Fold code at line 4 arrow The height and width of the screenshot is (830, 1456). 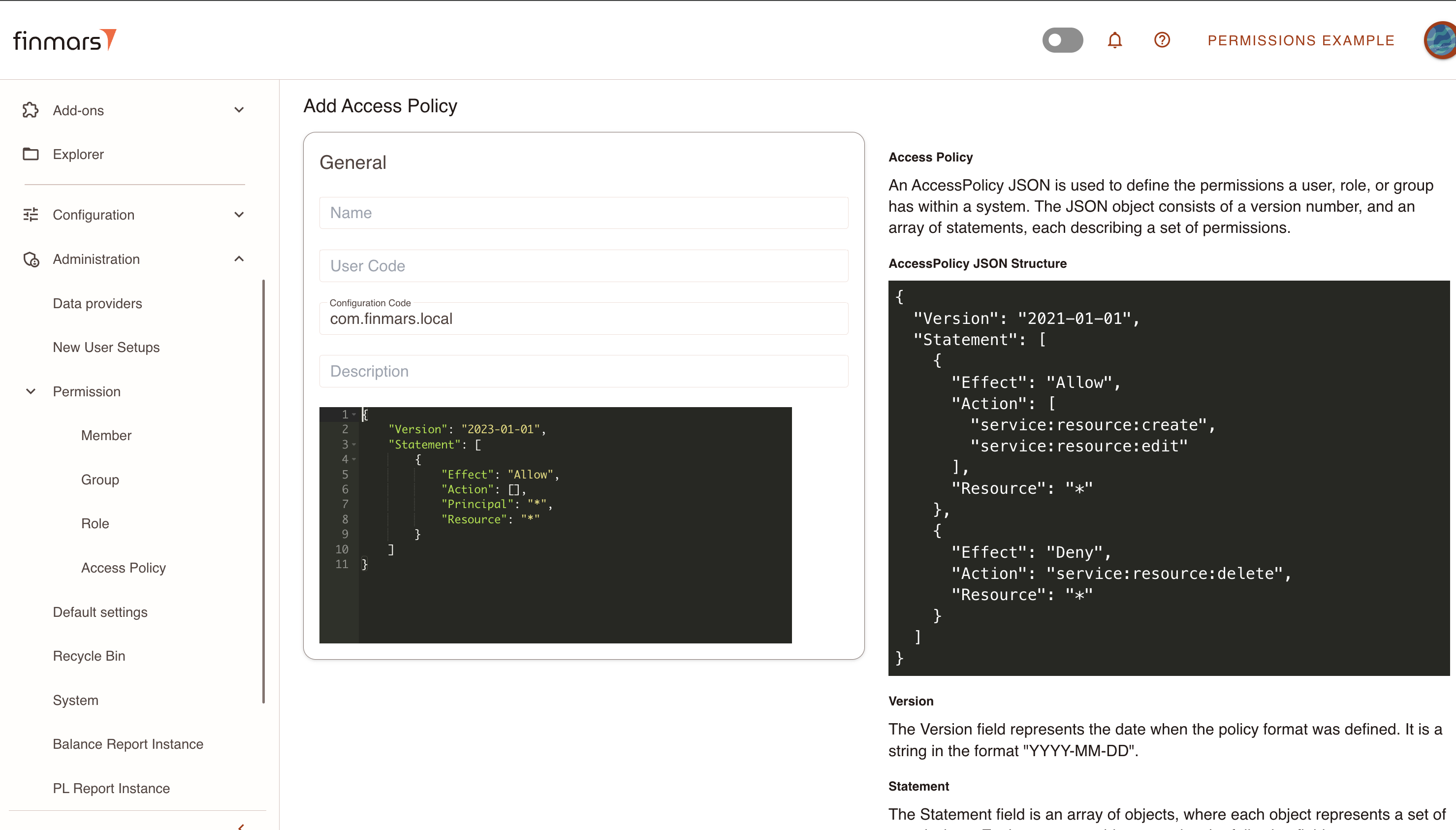click(x=354, y=459)
